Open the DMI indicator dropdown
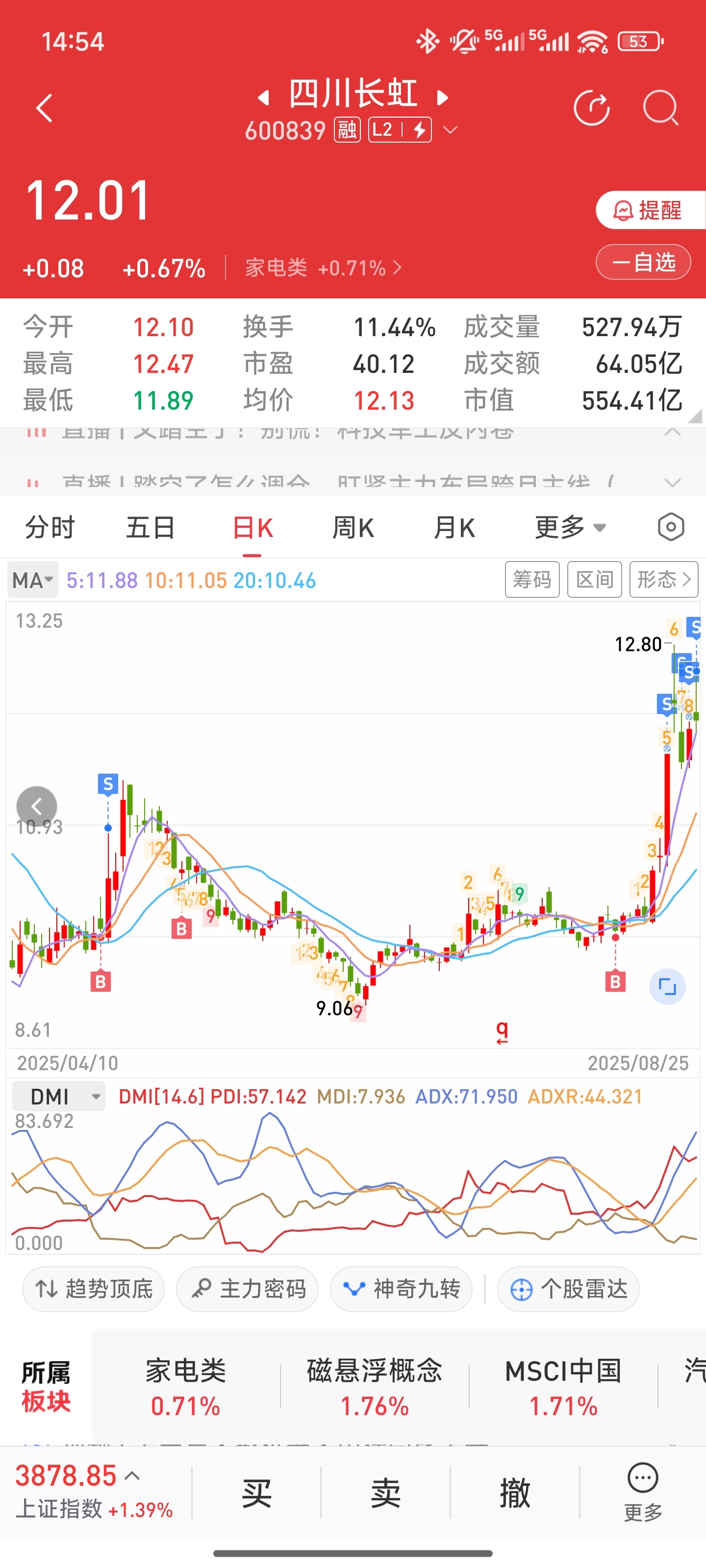The width and height of the screenshot is (706, 1568). [x=58, y=1097]
